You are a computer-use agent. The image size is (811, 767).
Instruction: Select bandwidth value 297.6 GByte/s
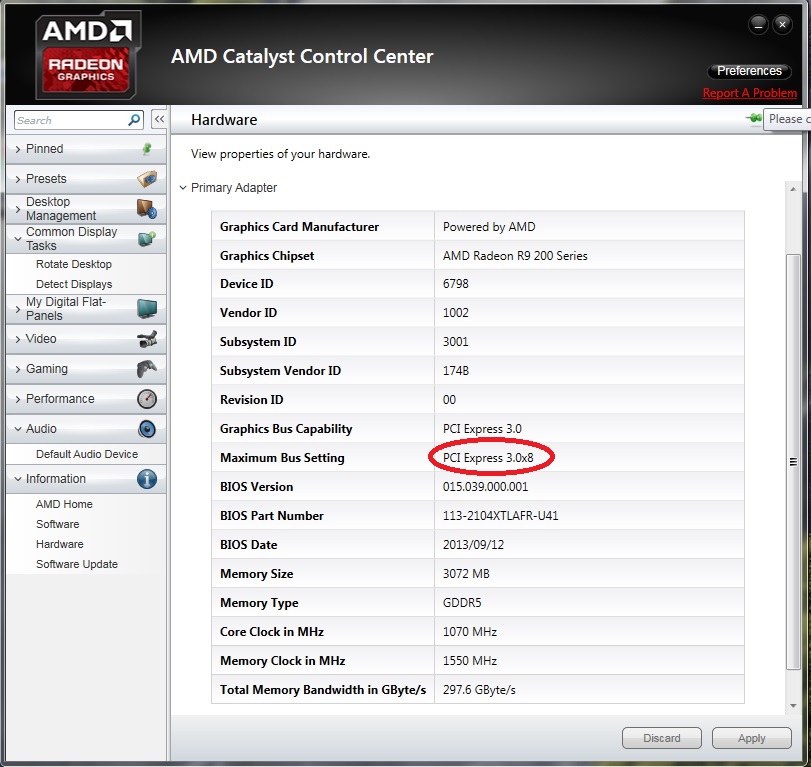click(x=479, y=689)
